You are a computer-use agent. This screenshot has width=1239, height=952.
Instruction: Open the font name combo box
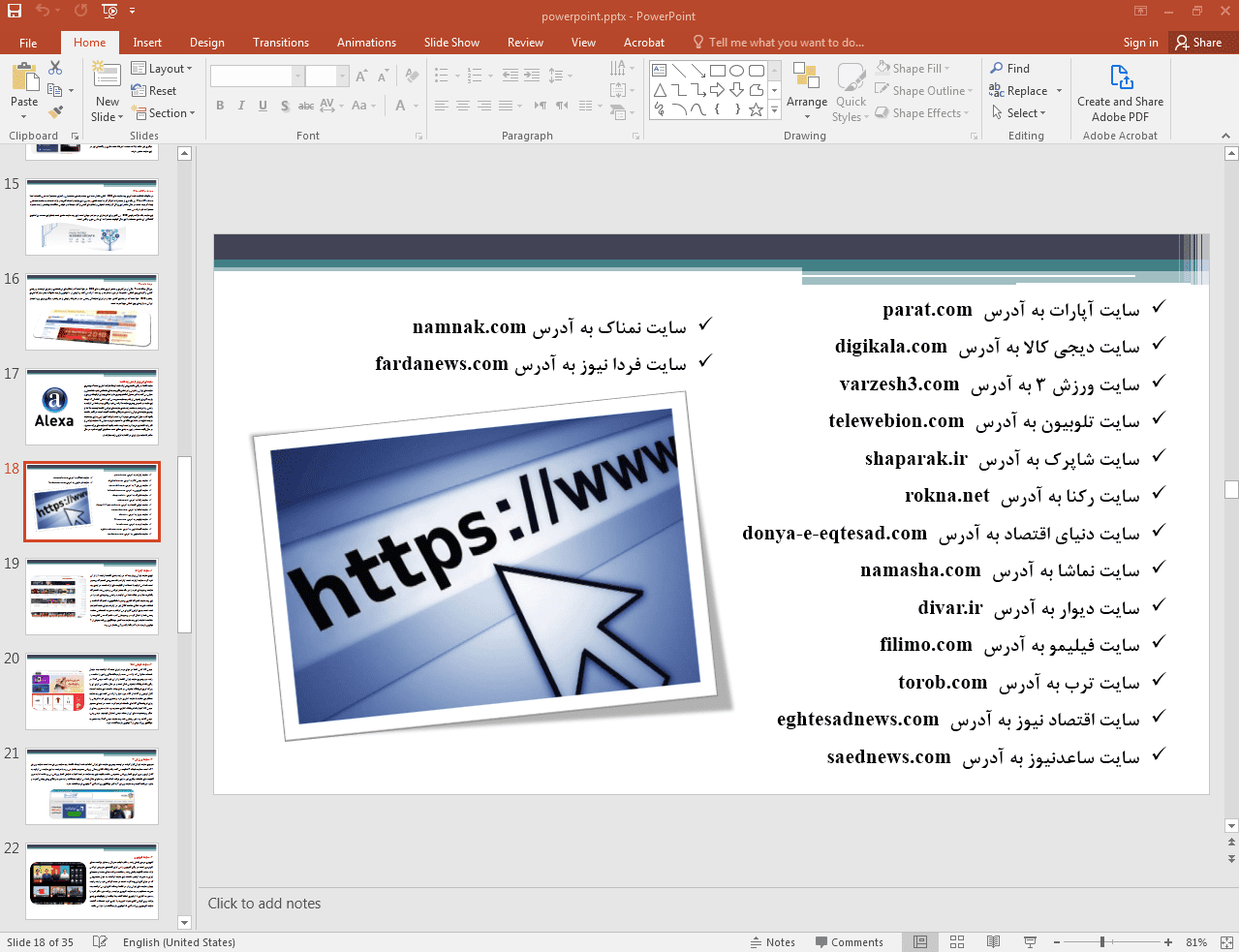257,76
